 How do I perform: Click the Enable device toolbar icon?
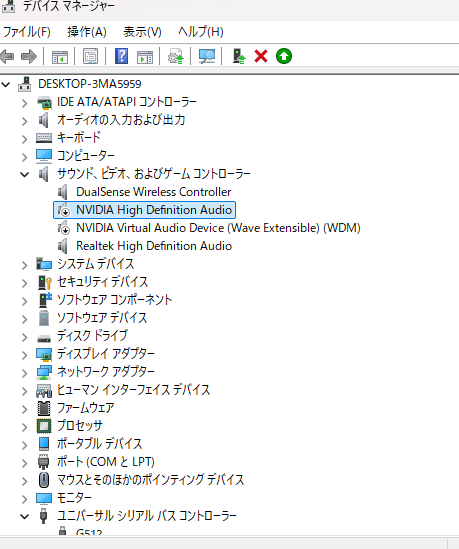[x=239, y=56]
